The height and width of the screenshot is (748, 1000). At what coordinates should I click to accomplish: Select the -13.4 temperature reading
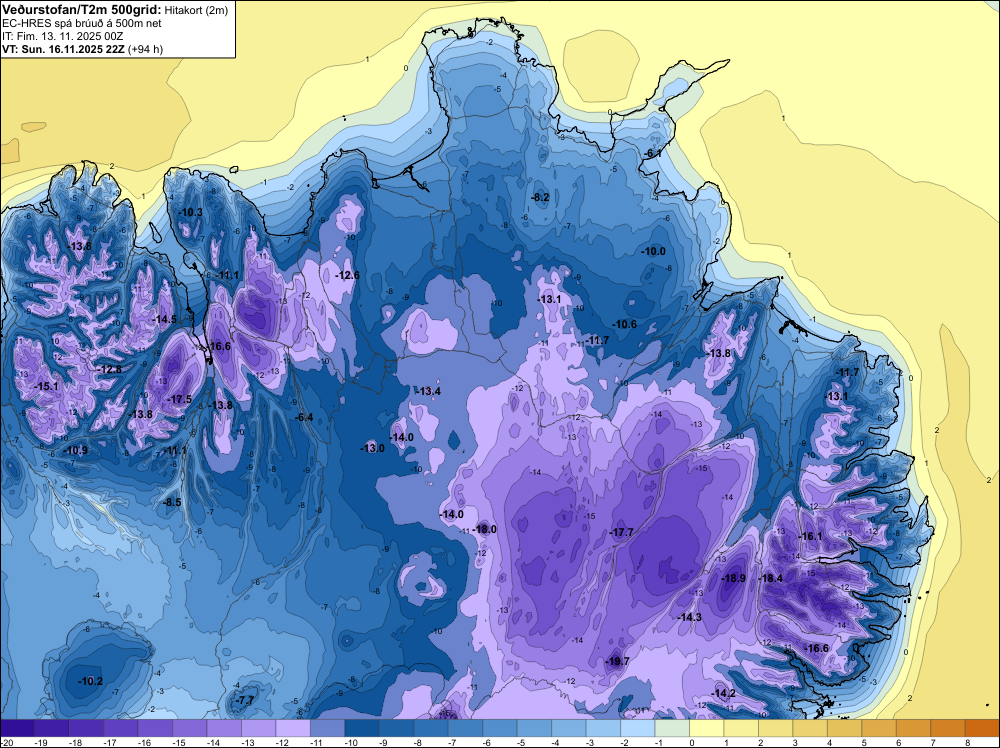tap(428, 391)
